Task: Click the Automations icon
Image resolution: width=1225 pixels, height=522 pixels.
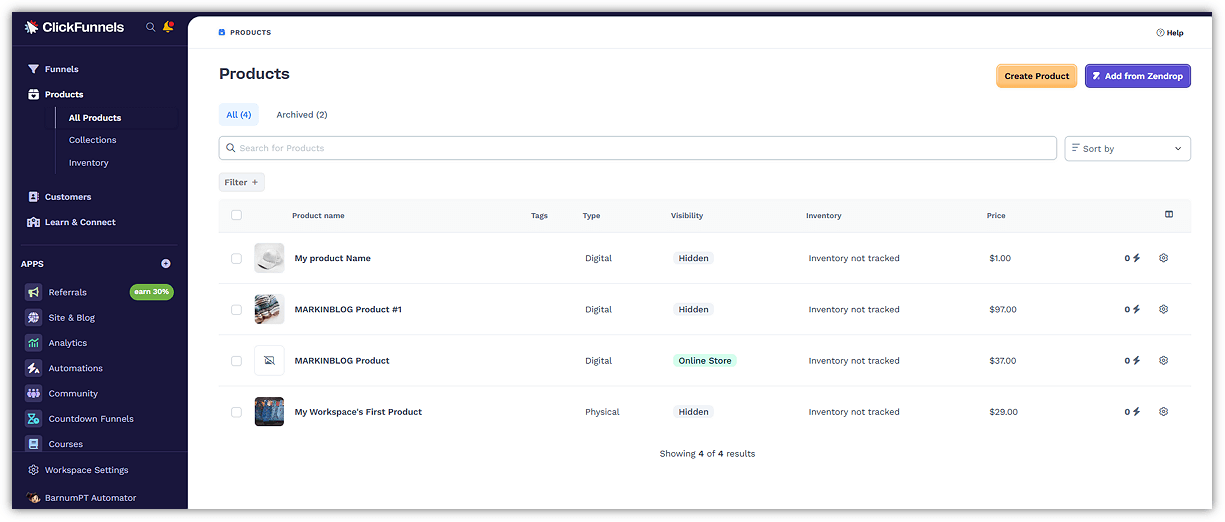Action: click(x=33, y=368)
